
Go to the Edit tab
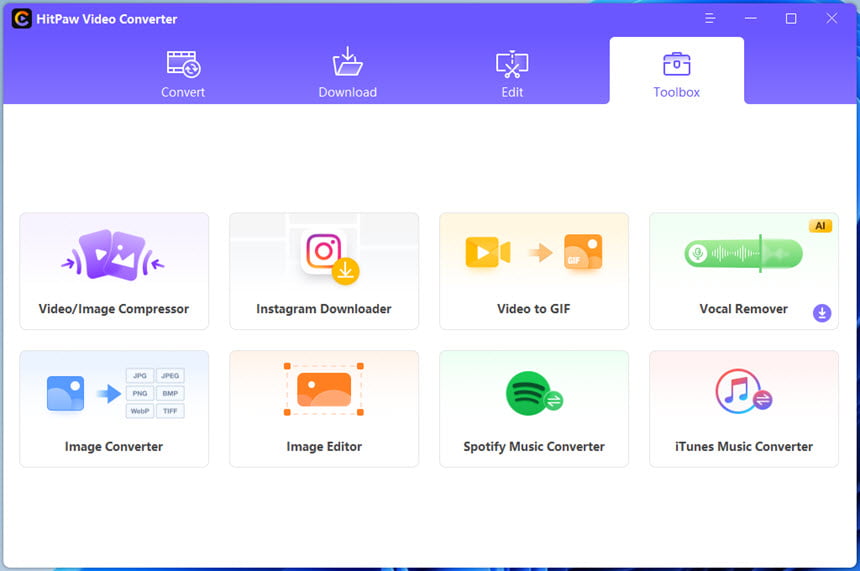512,74
